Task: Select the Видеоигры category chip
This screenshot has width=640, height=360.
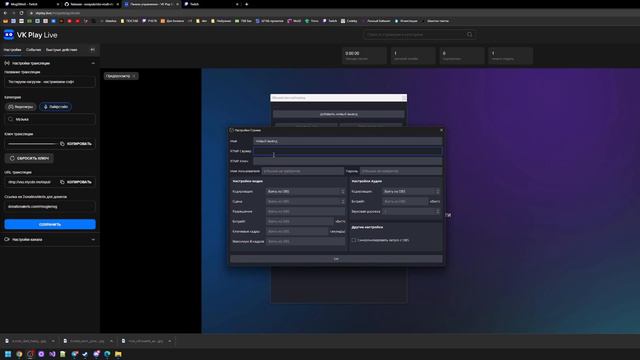Action: click(21, 107)
